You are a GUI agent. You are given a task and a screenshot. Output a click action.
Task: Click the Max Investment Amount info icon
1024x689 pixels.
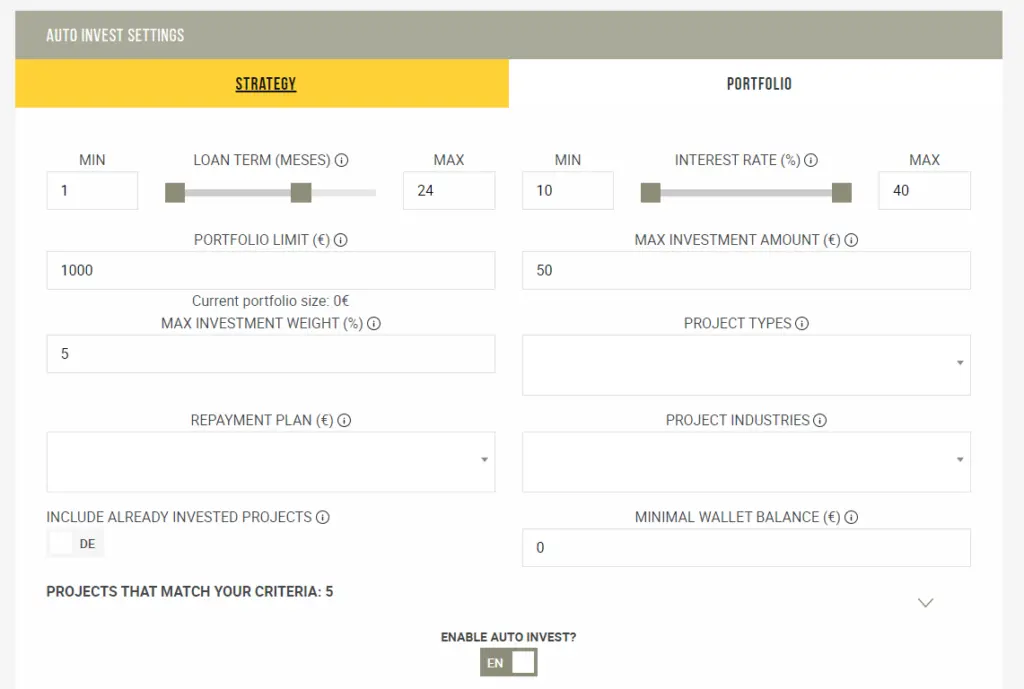coord(851,240)
